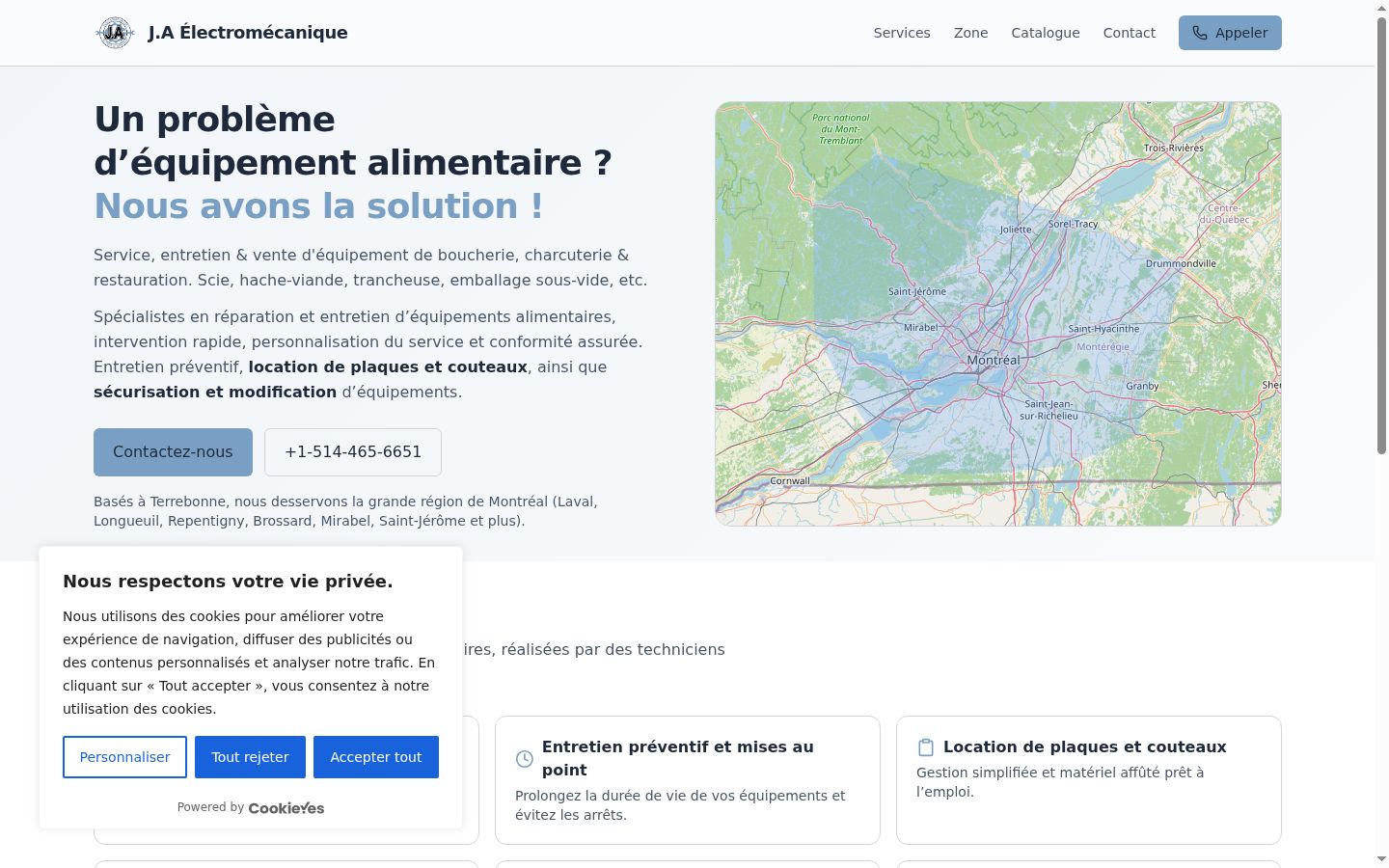Viewport: 1389px width, 868px height.
Task: Click Granby label on the map
Action: 1142,386
